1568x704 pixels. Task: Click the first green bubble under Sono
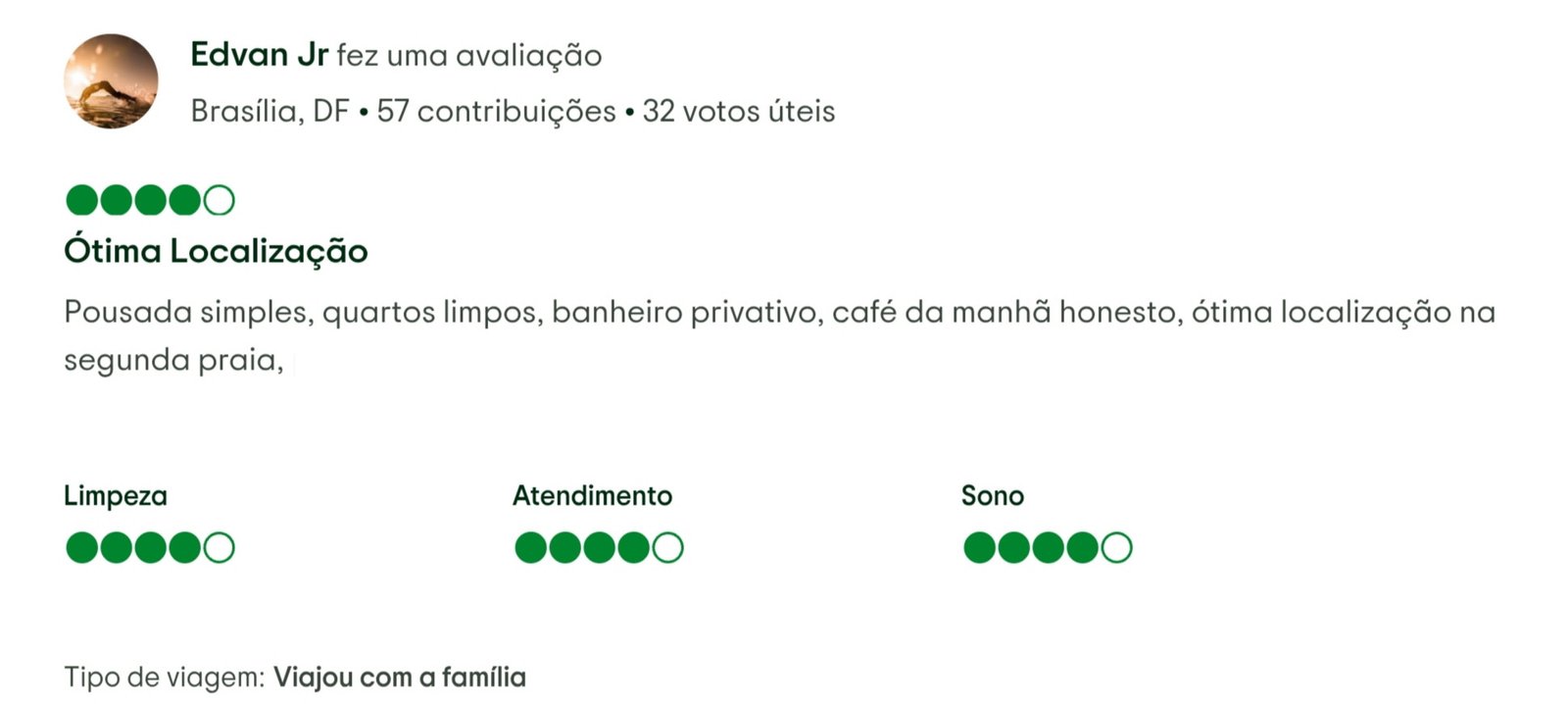coord(980,547)
